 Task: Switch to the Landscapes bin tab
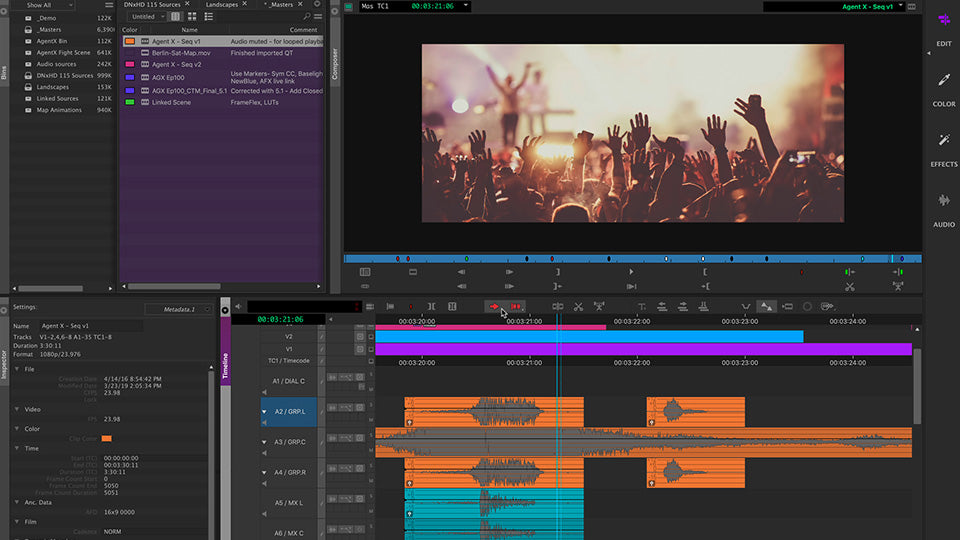click(222, 5)
